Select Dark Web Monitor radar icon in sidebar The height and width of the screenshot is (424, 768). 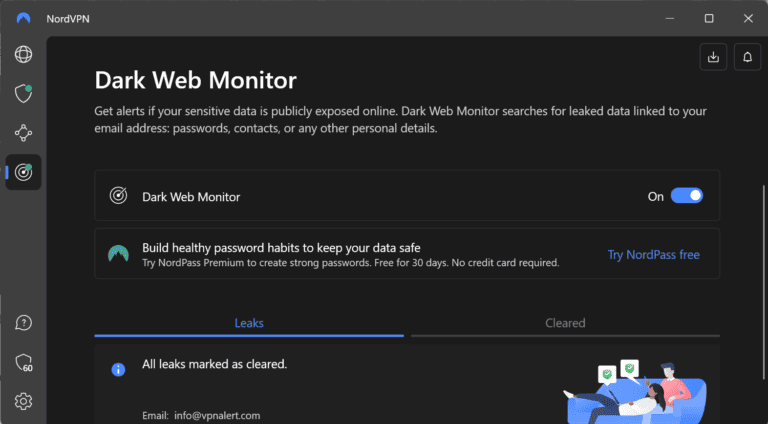(23, 171)
